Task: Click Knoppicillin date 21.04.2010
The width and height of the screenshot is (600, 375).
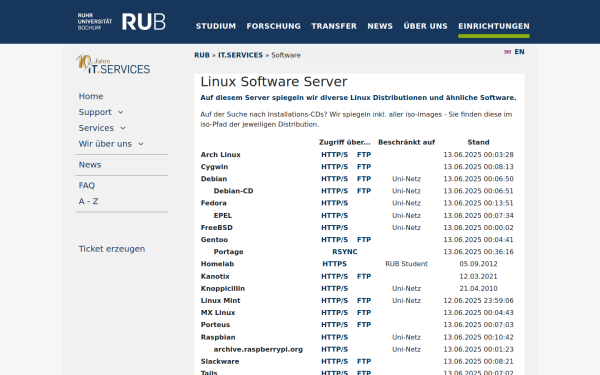Action: [x=478, y=289]
